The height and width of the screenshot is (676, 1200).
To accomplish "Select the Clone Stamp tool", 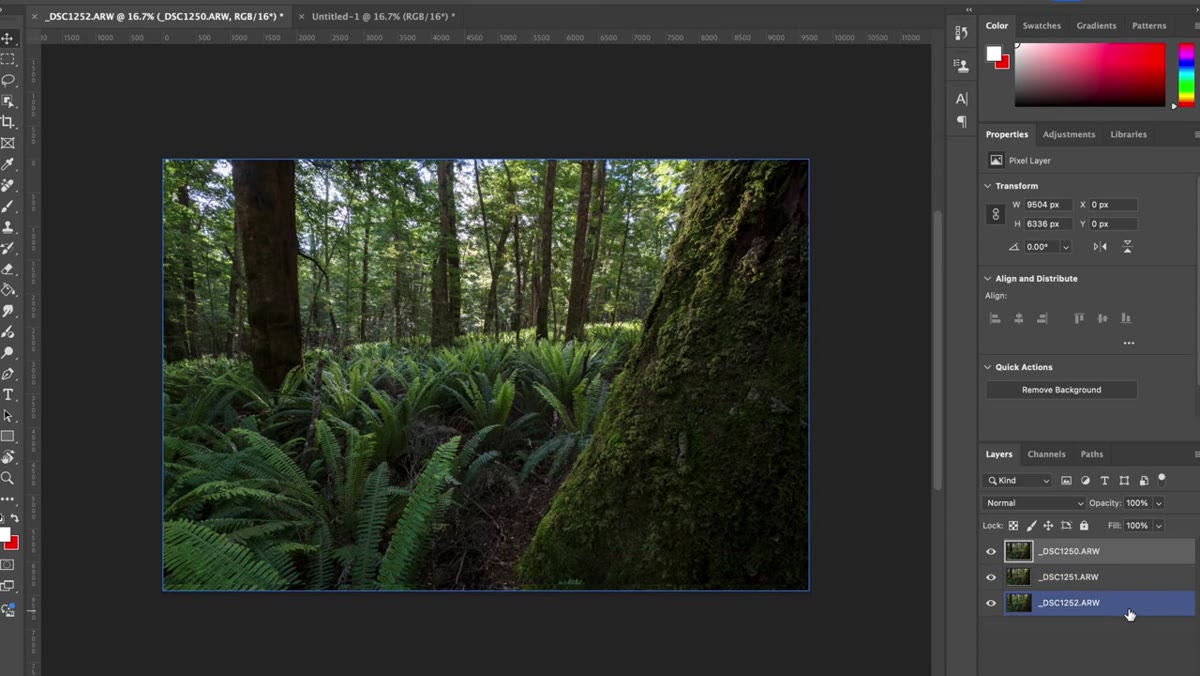I will tap(7, 227).
